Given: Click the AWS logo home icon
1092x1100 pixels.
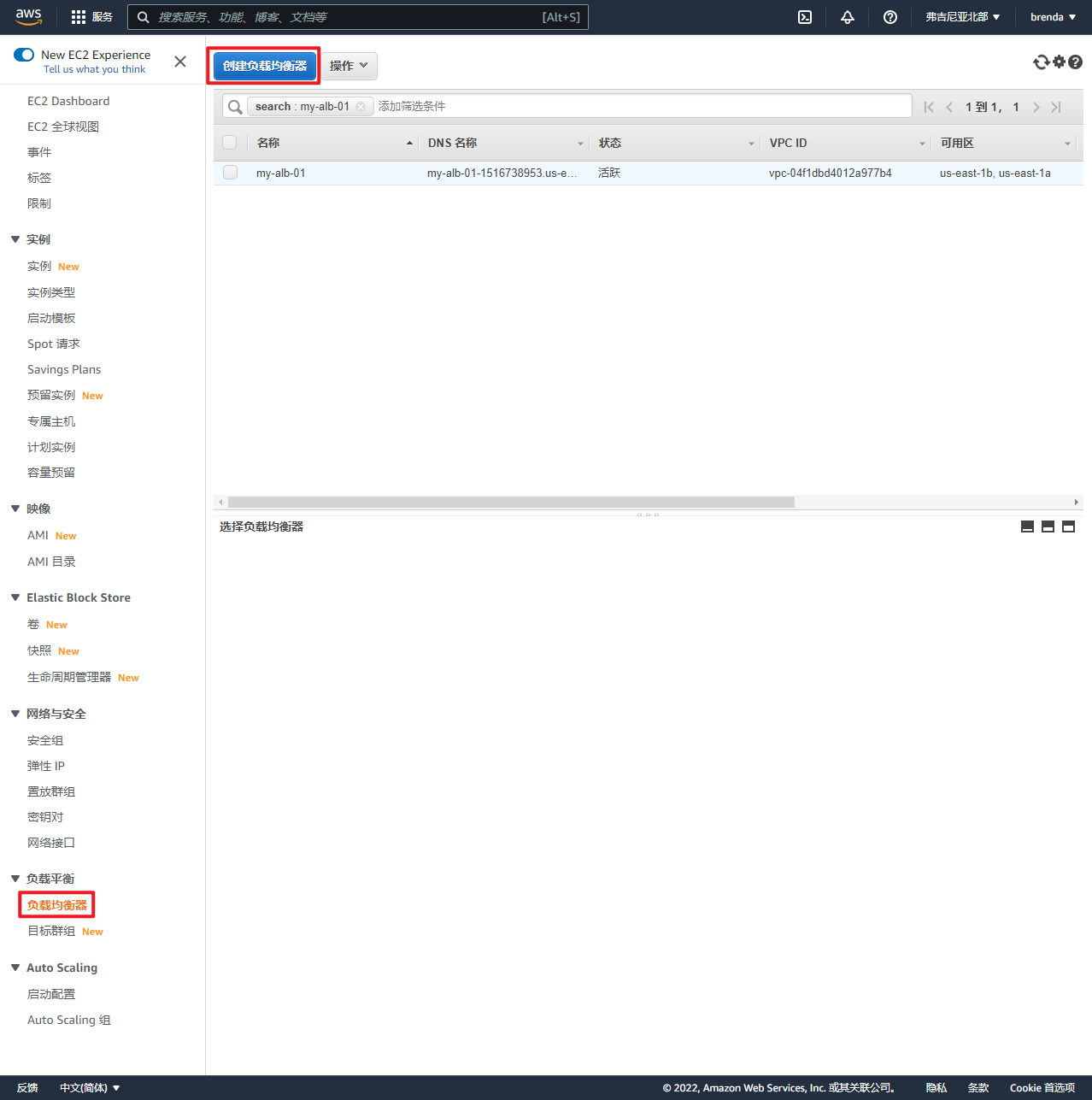Looking at the screenshot, I should click(x=28, y=17).
